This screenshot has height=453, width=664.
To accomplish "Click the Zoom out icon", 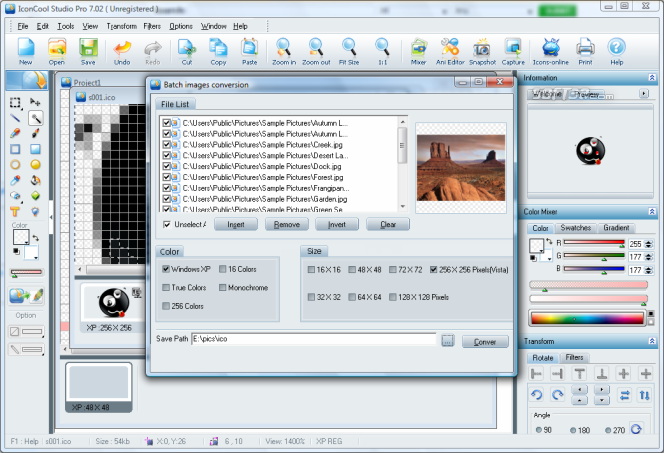I will click(x=316, y=51).
